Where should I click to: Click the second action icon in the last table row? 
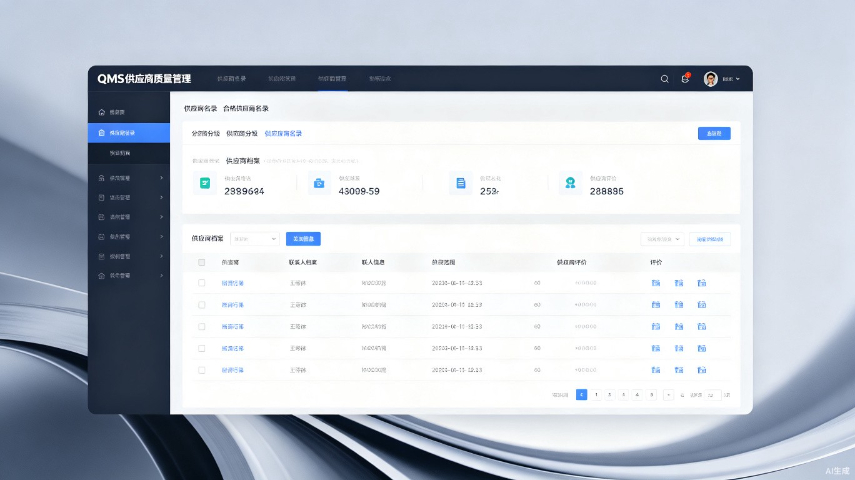click(679, 370)
